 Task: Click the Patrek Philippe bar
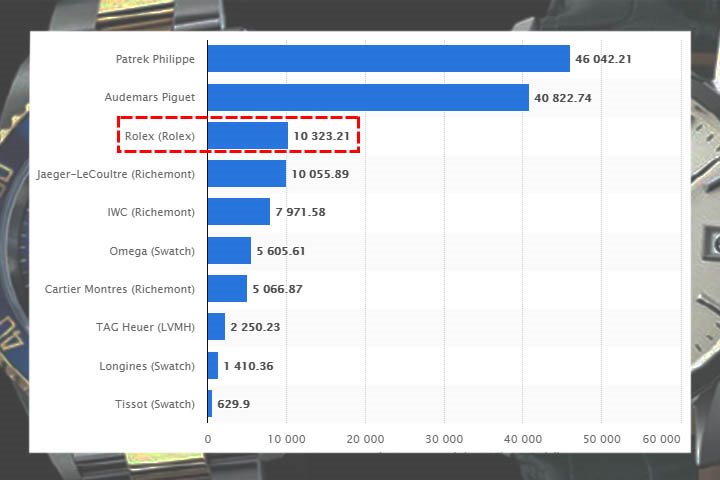coord(388,58)
